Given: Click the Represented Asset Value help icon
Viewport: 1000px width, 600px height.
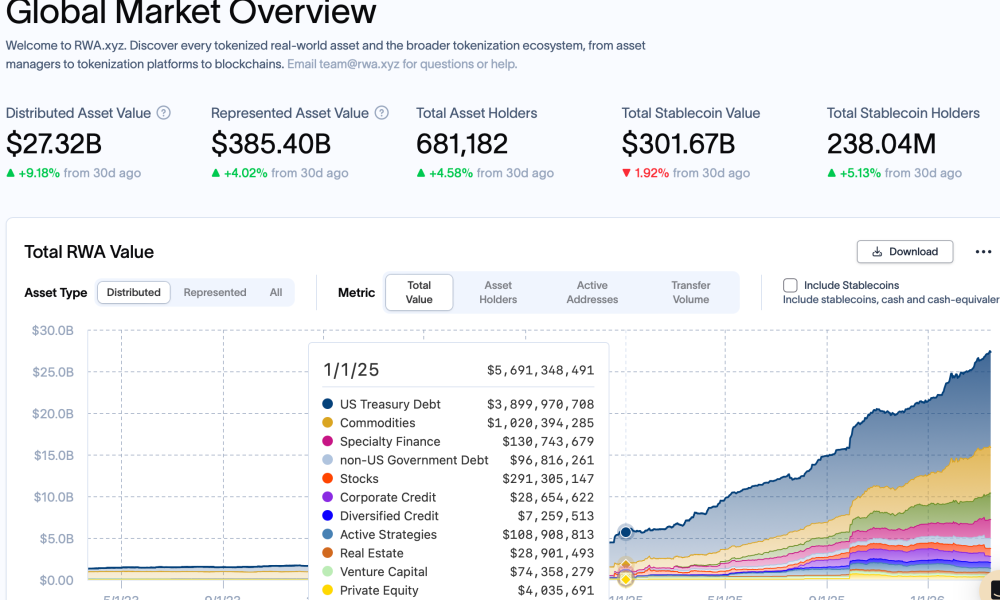Looking at the screenshot, I should (x=381, y=113).
